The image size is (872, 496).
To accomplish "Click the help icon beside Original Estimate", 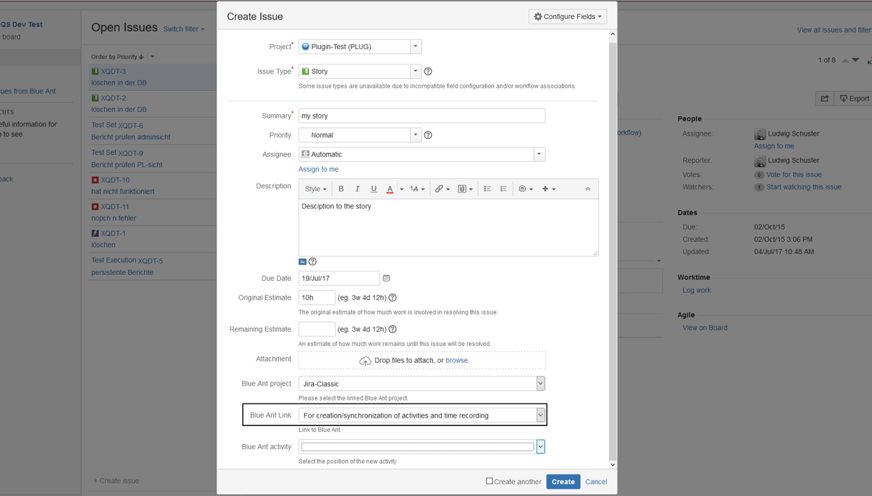I will coord(392,298).
